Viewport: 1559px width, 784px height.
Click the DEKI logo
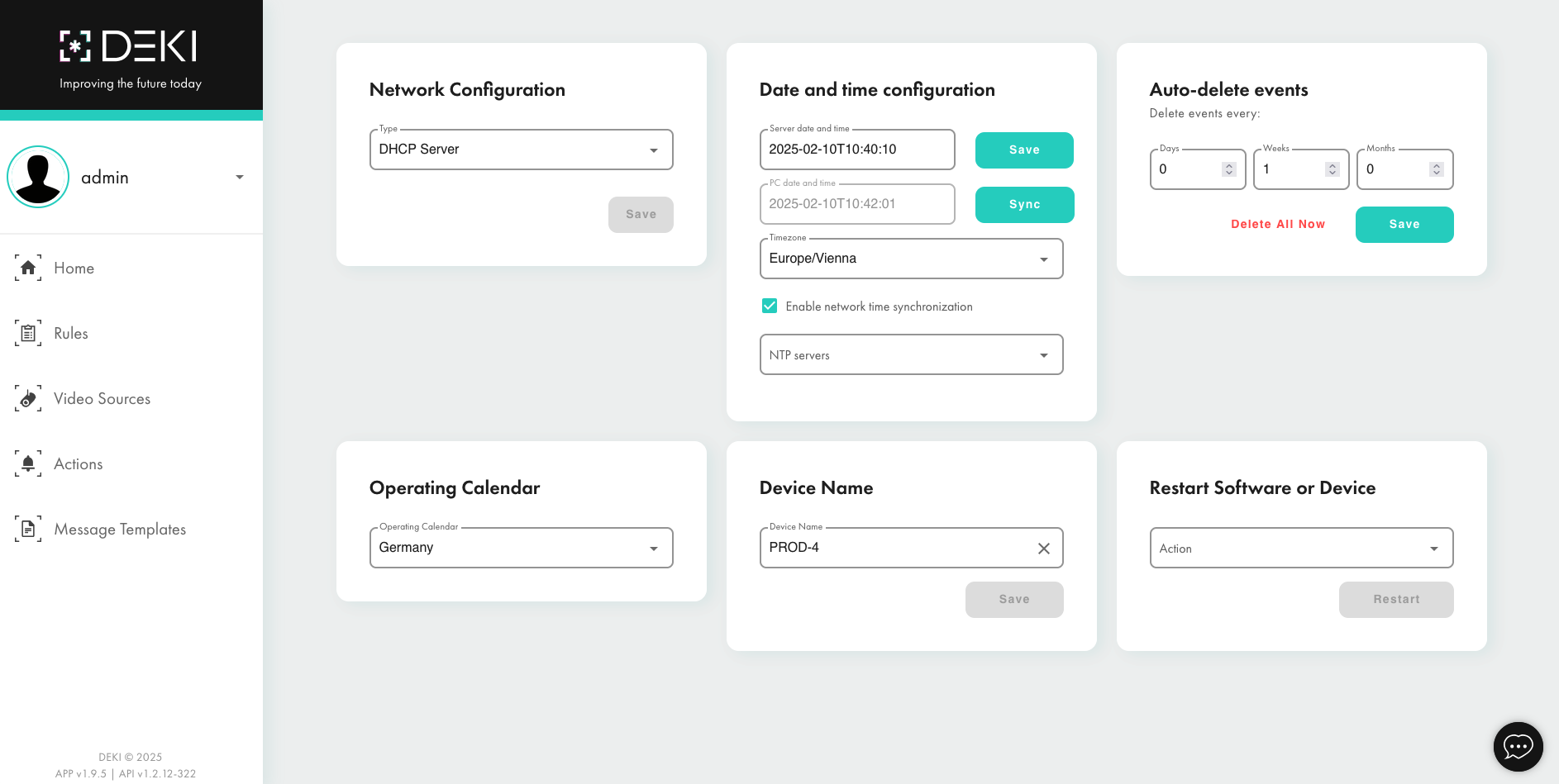point(130,47)
